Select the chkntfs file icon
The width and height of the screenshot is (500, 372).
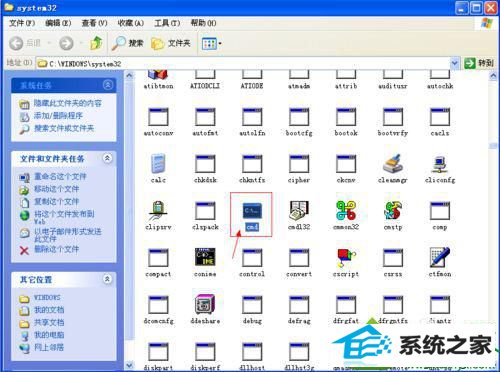tap(252, 164)
